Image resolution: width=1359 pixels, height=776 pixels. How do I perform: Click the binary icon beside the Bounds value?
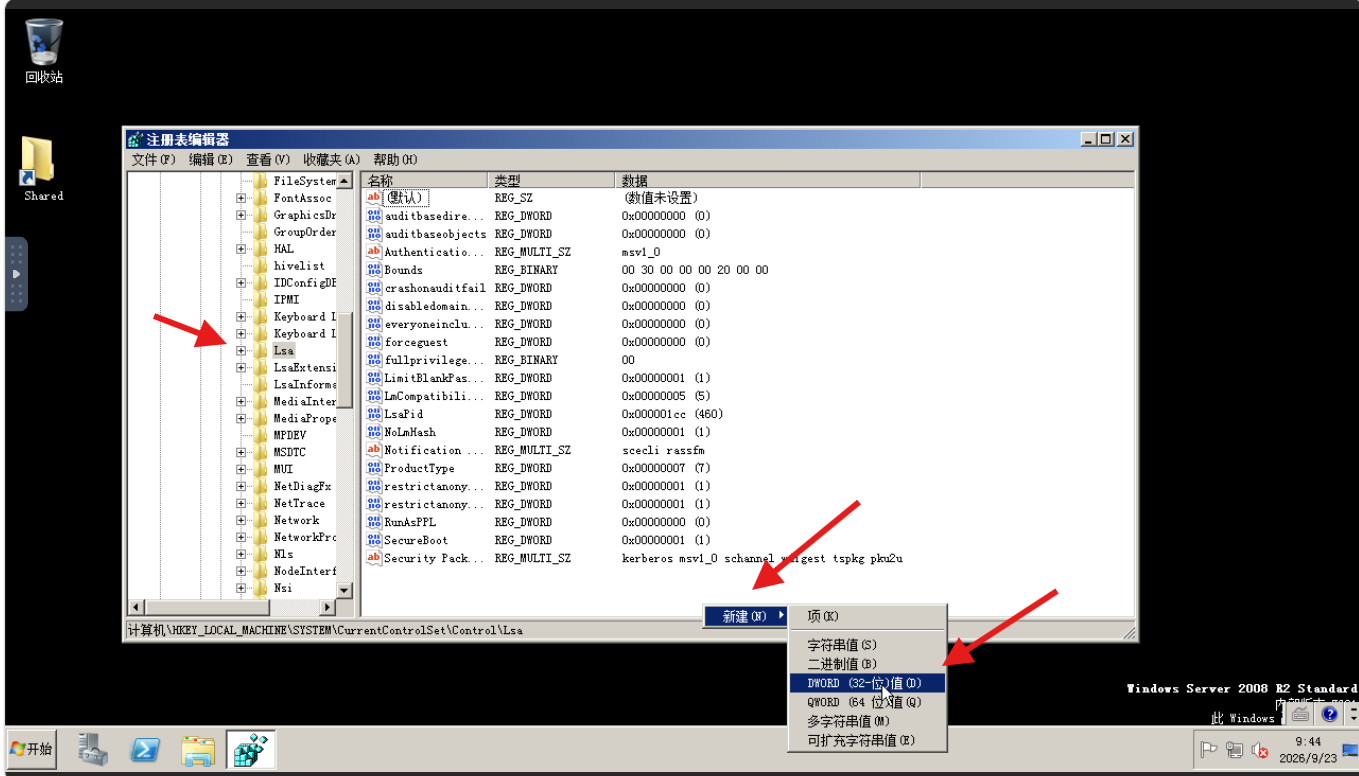pyautogui.click(x=374, y=270)
